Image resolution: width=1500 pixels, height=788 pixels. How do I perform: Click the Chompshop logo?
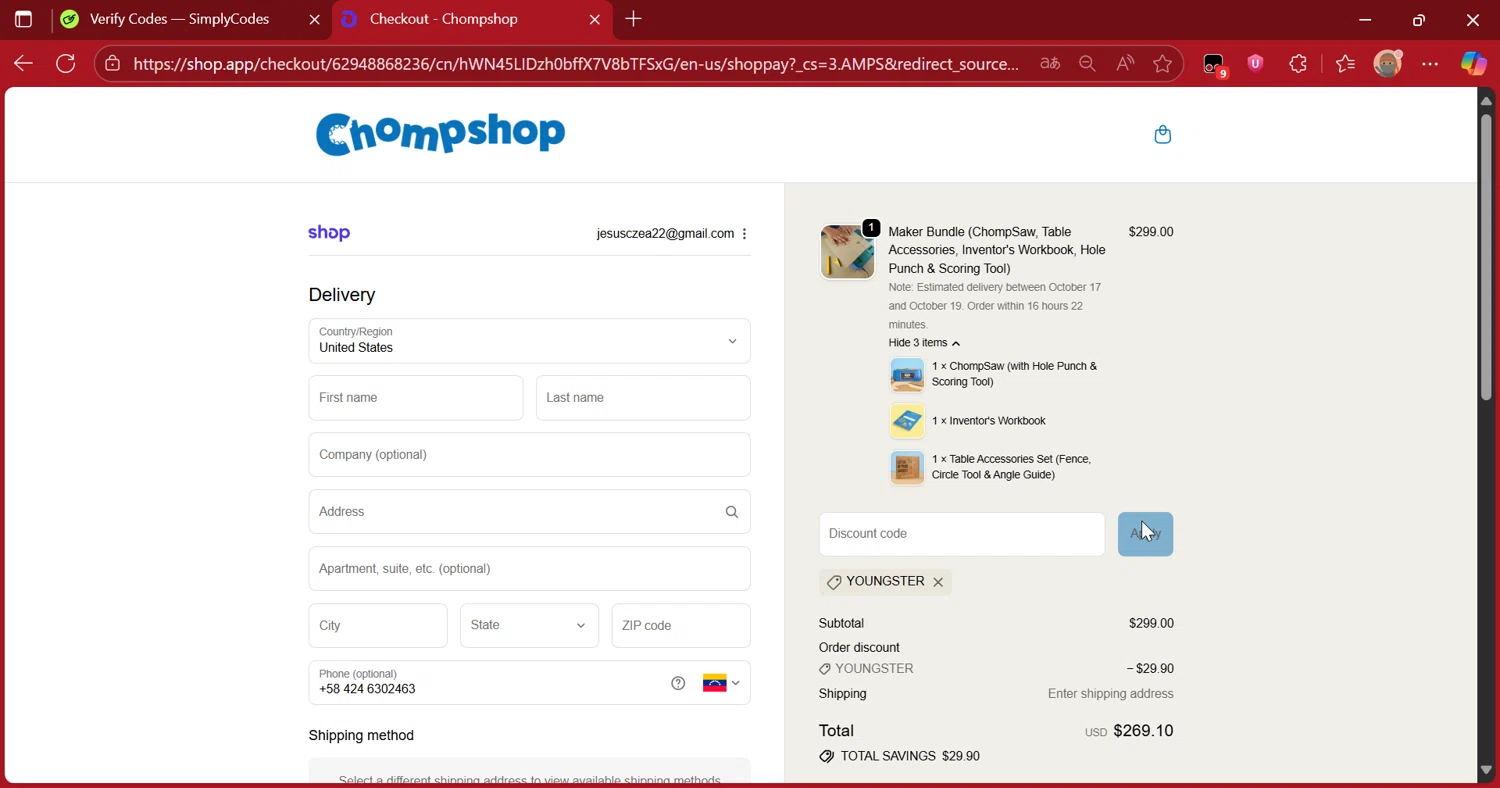[x=441, y=134]
